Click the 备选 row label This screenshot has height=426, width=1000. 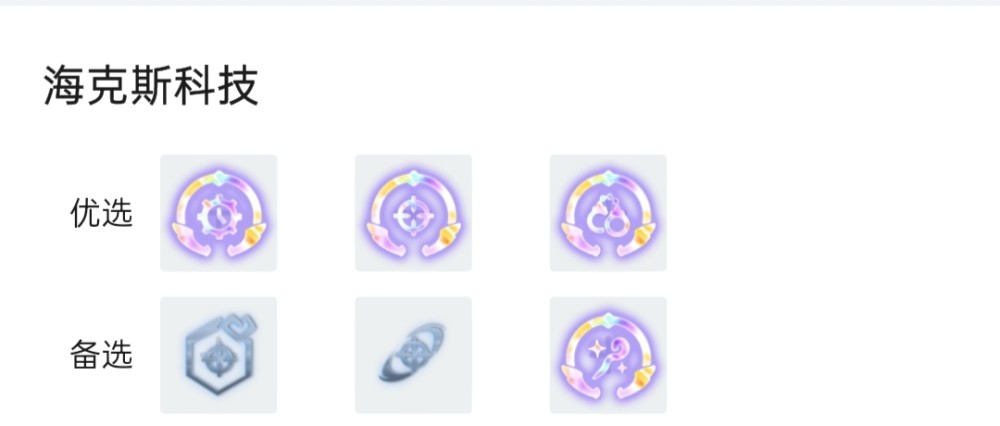(x=101, y=355)
